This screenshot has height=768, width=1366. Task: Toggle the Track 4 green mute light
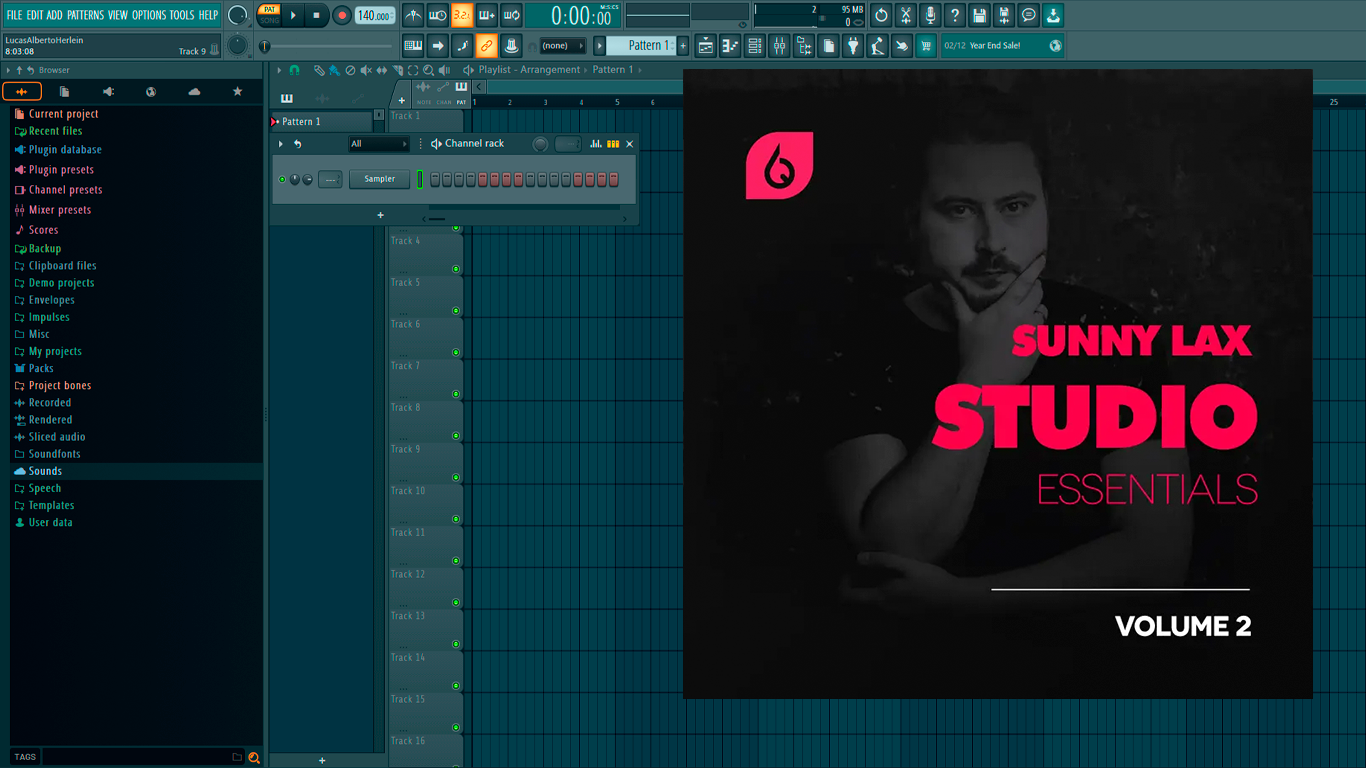coord(456,269)
